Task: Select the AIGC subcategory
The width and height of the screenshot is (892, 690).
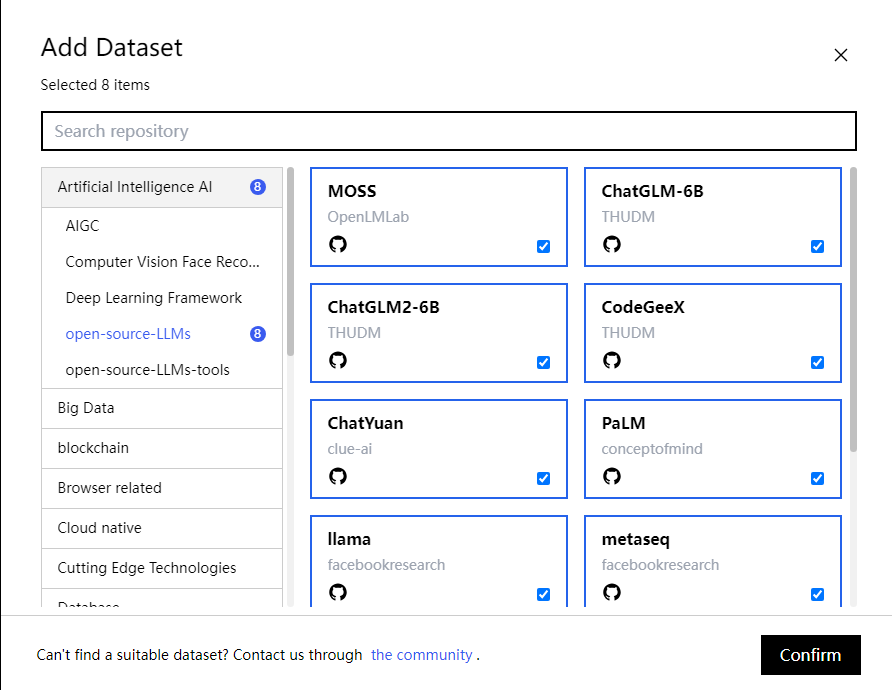Action: coord(162,226)
